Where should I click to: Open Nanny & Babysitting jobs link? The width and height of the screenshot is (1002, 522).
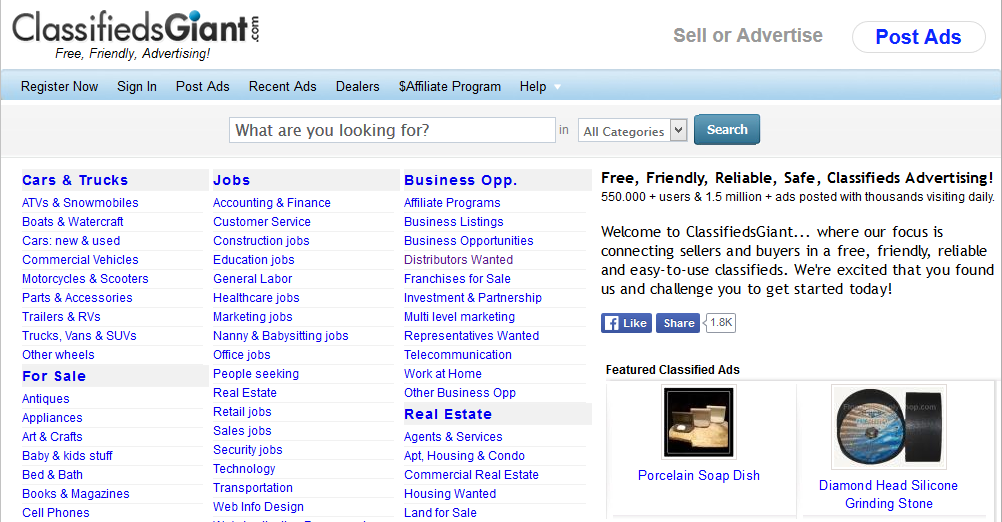281,336
